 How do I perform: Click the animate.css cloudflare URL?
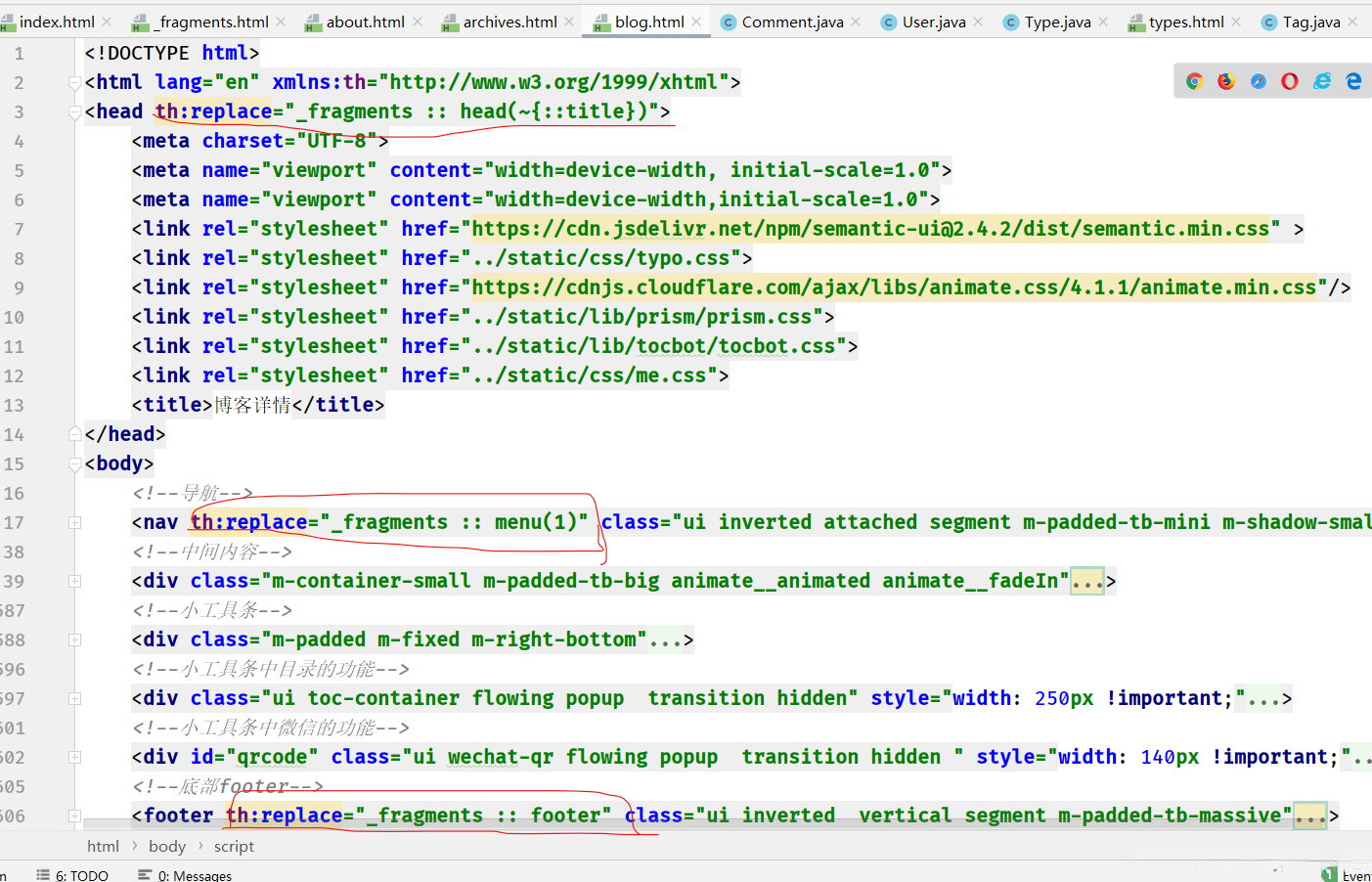pyautogui.click(x=894, y=287)
